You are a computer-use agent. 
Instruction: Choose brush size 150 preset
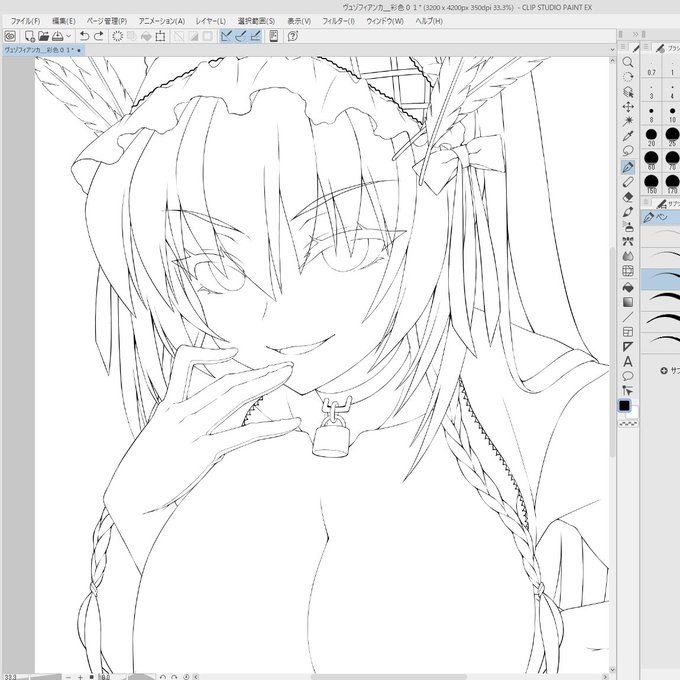click(651, 184)
